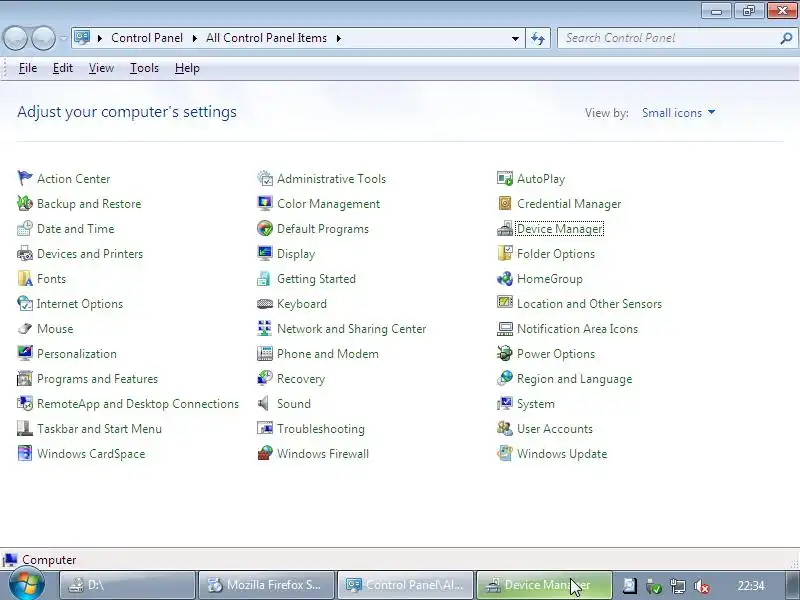
Task: Open the Tools menu
Action: [144, 68]
